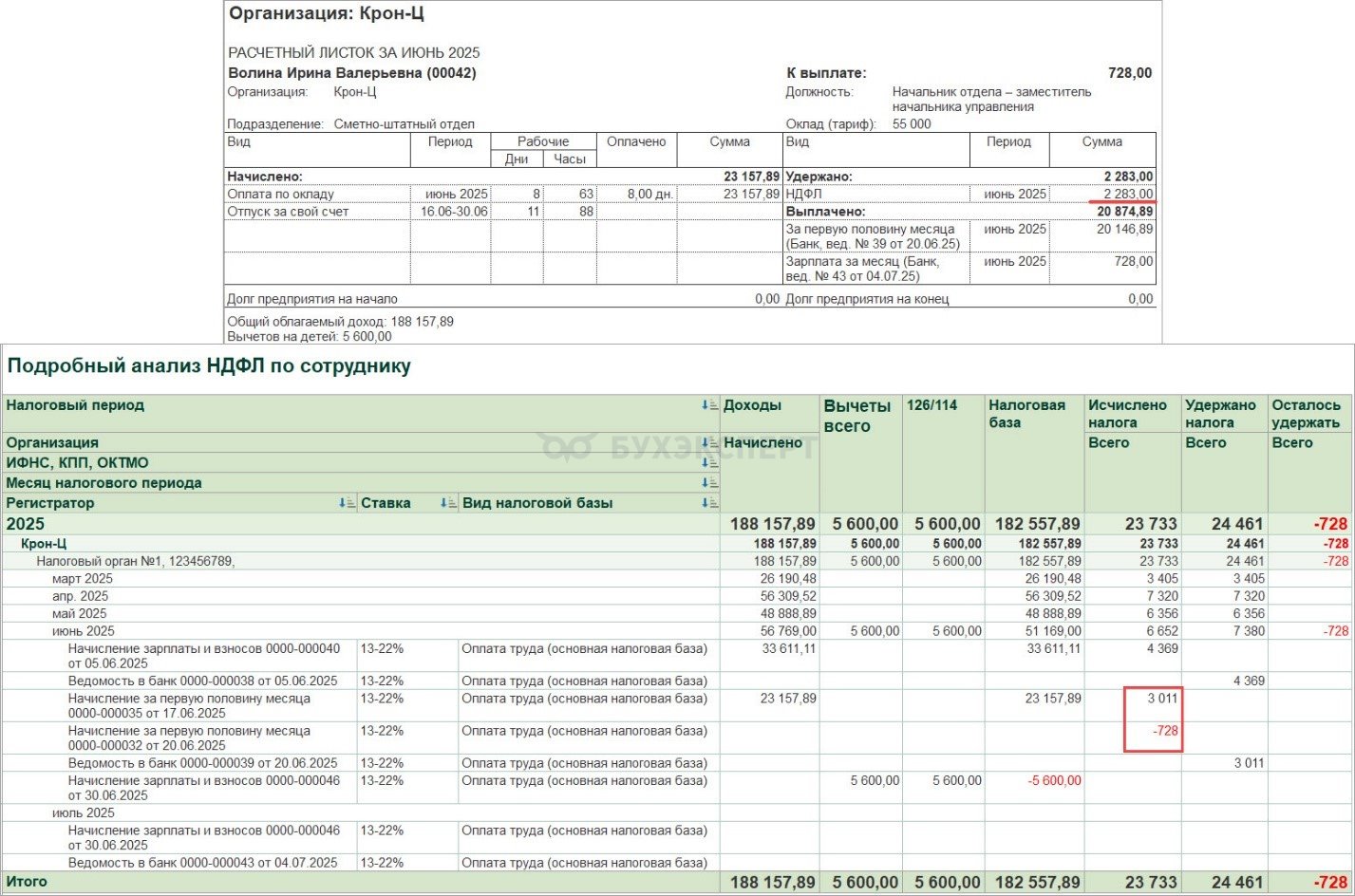Click sort icon in Месяц налогового периода header

(x=709, y=483)
